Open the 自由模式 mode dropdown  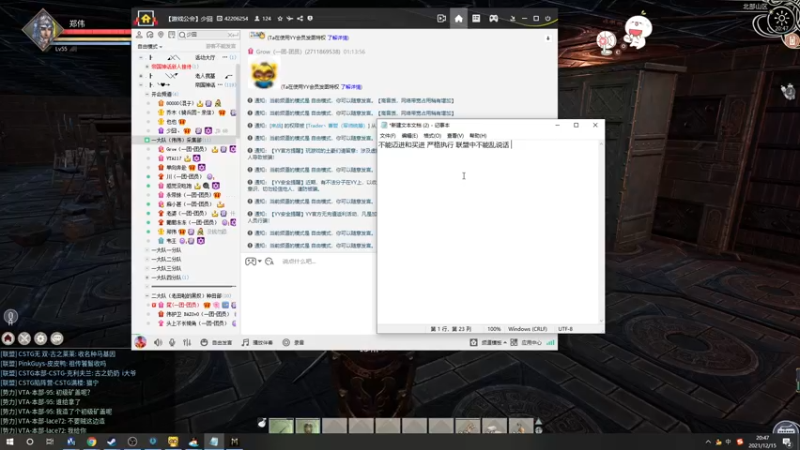coord(150,46)
